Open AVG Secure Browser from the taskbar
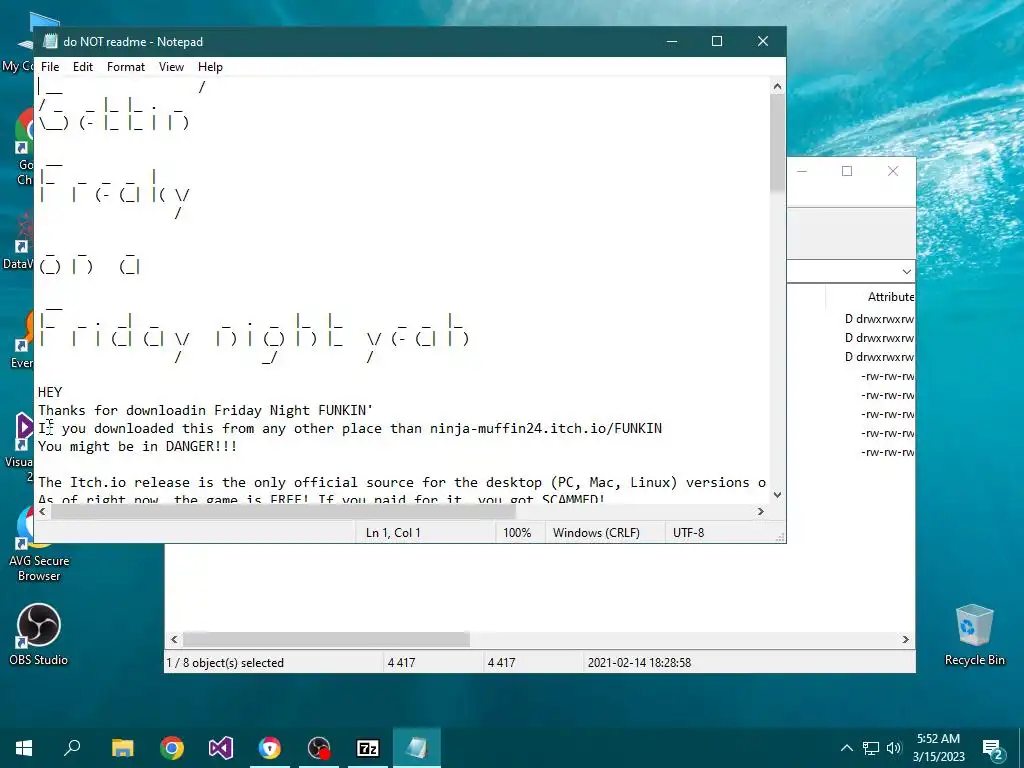This screenshot has height=768, width=1024. coord(270,748)
